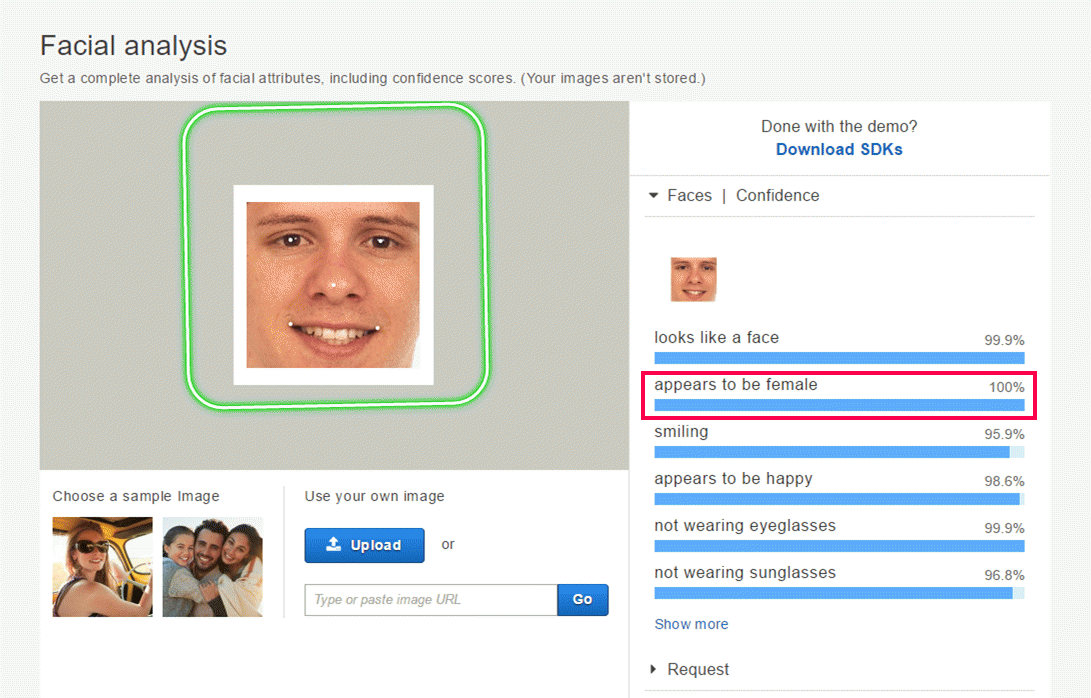Collapse the Faces section triangle

point(653,196)
